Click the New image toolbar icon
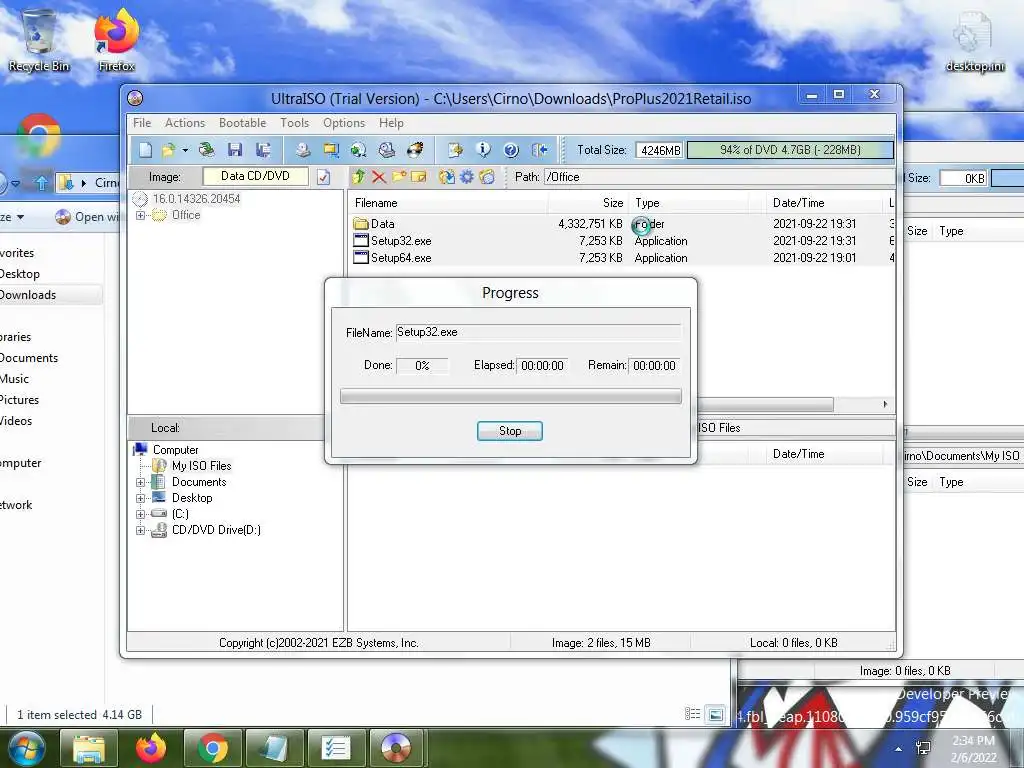1024x768 pixels. click(145, 150)
